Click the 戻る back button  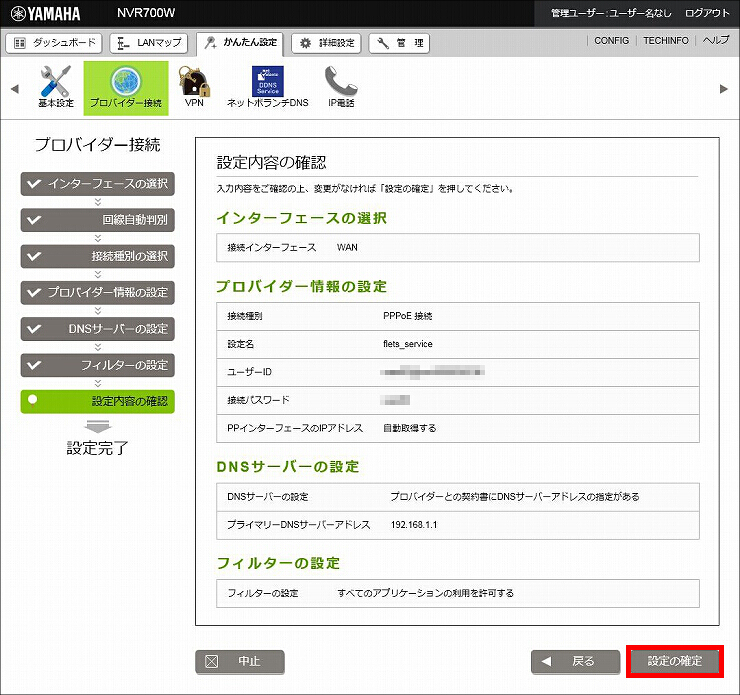point(575,662)
